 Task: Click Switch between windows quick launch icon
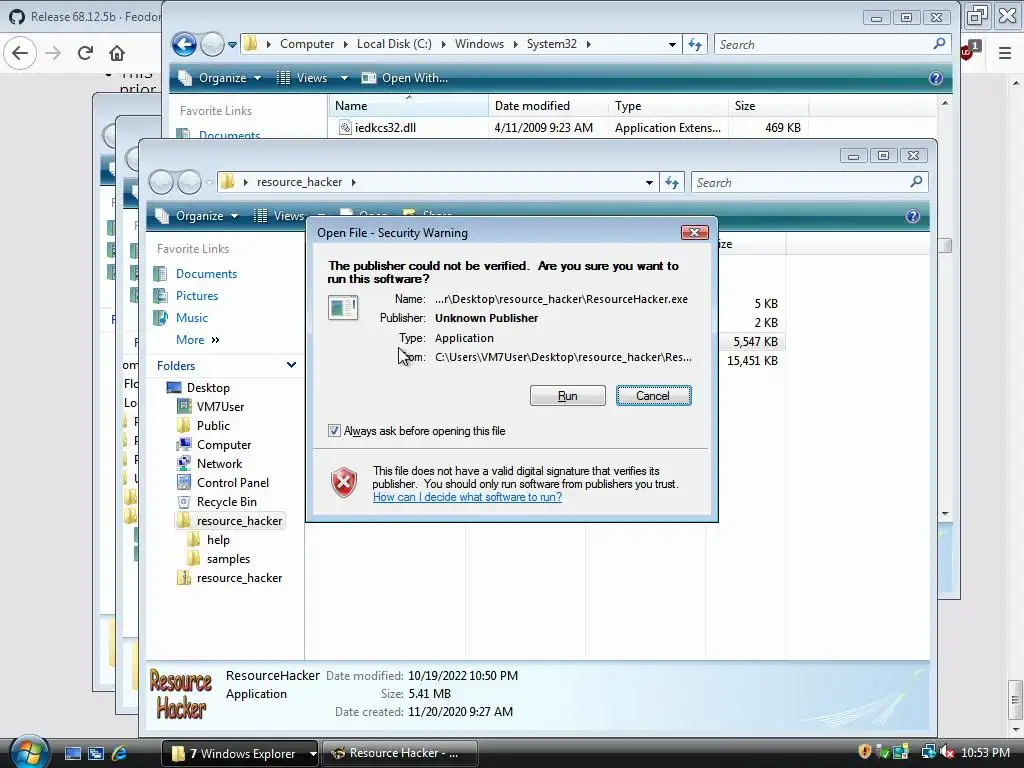coord(96,754)
